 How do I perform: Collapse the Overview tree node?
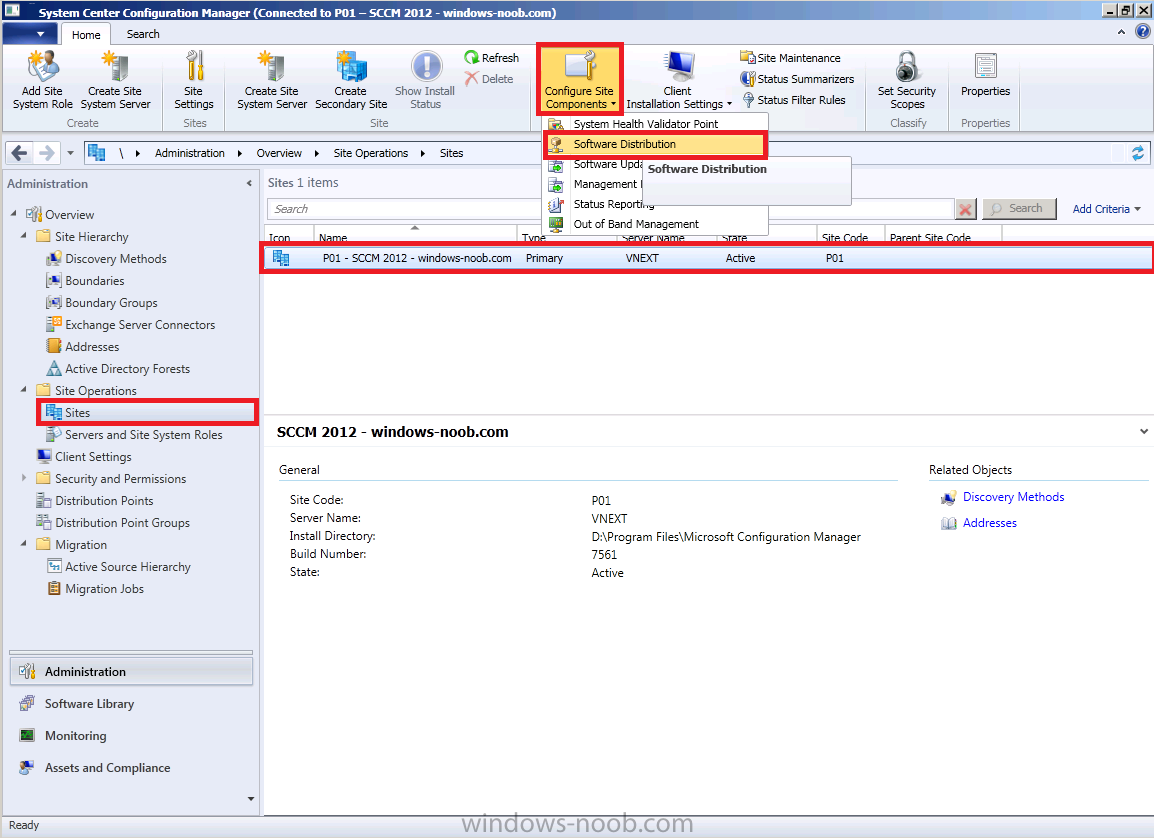13,213
